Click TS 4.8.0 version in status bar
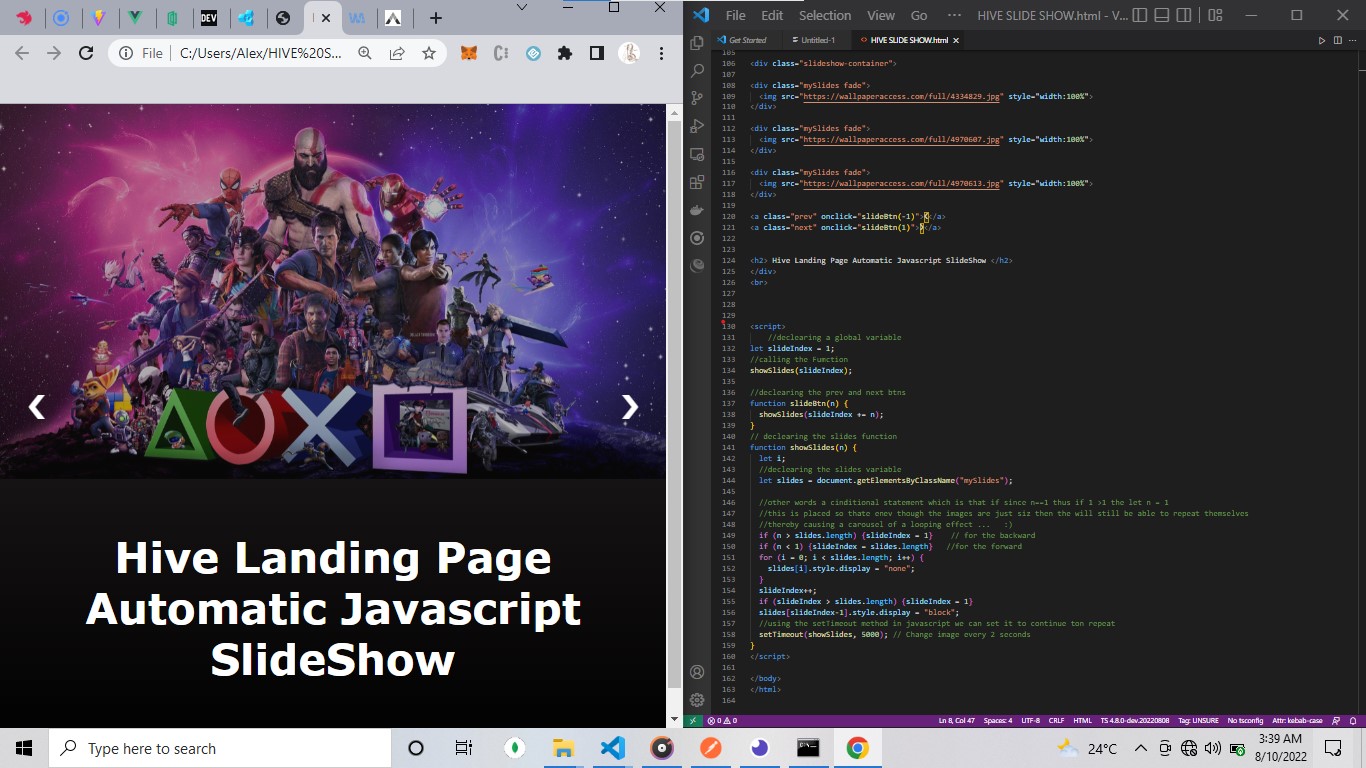The image size is (1366, 768). 1133,720
